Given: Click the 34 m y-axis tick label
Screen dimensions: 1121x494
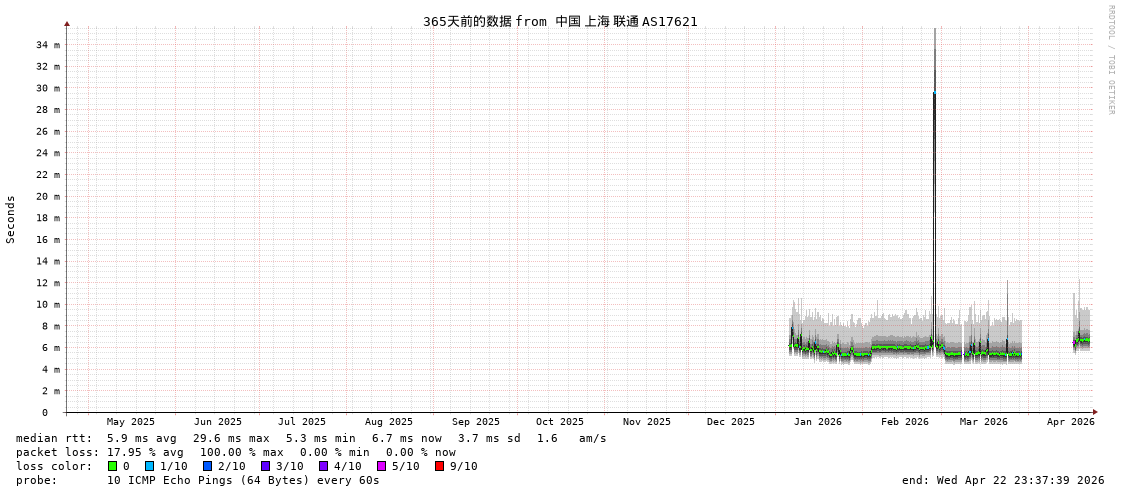Looking at the screenshot, I should tap(48, 45).
